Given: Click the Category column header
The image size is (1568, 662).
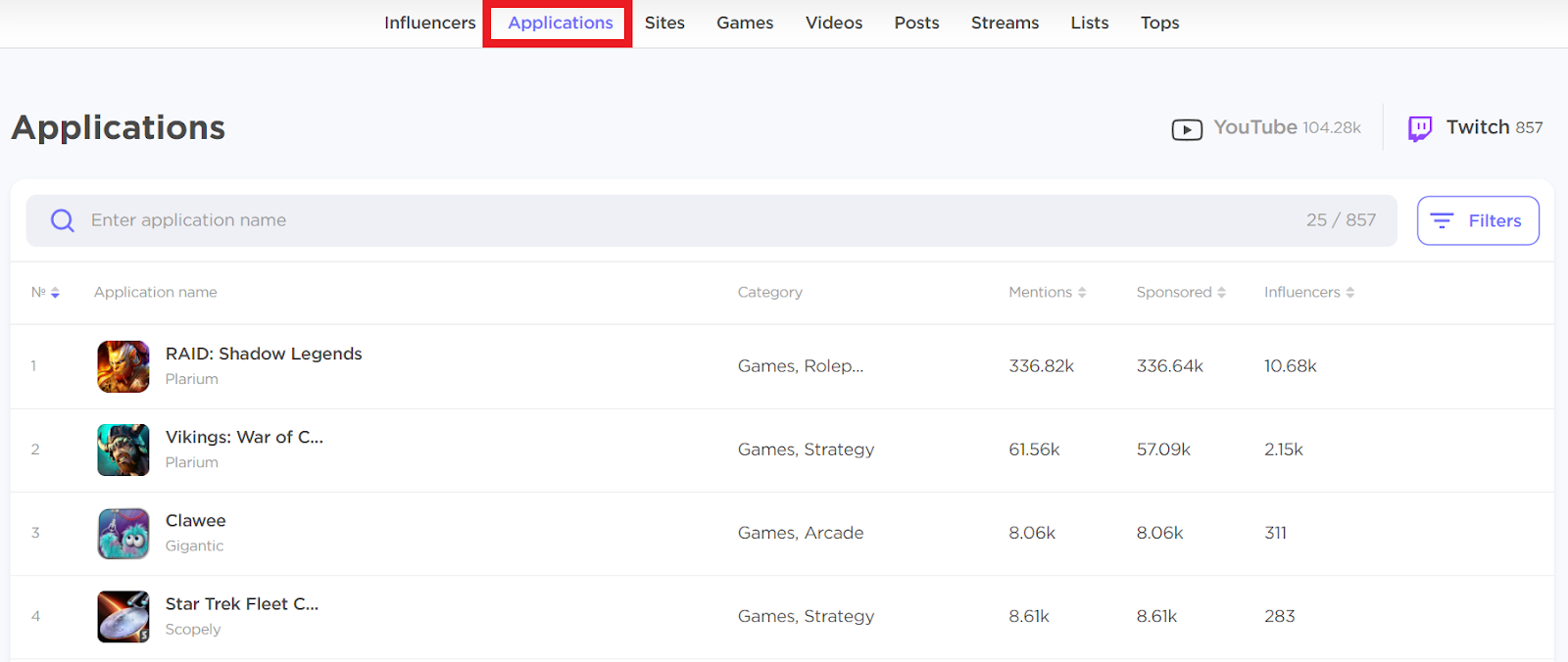Looking at the screenshot, I should pyautogui.click(x=769, y=292).
